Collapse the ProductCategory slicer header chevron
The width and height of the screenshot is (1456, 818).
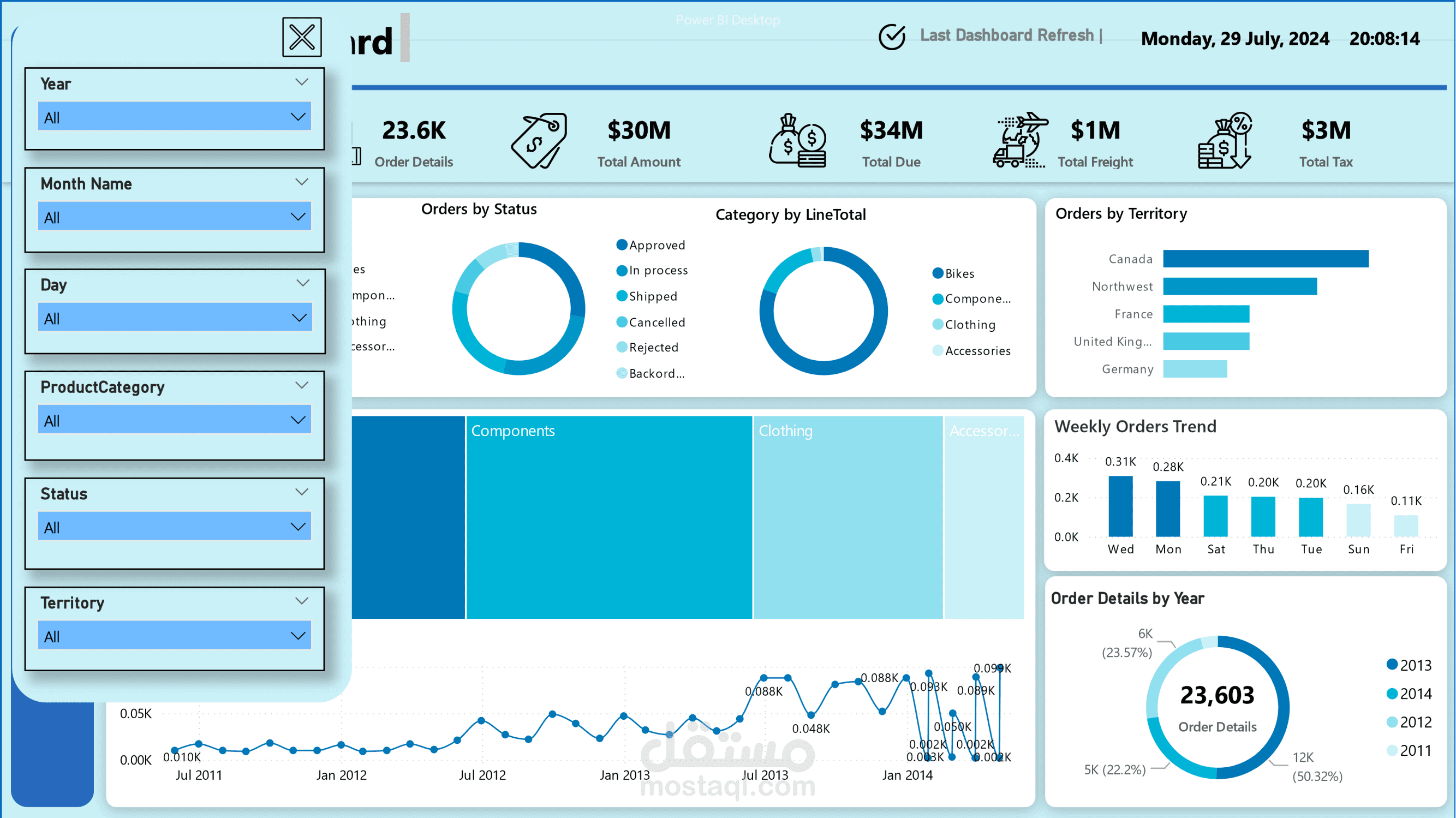click(x=302, y=386)
